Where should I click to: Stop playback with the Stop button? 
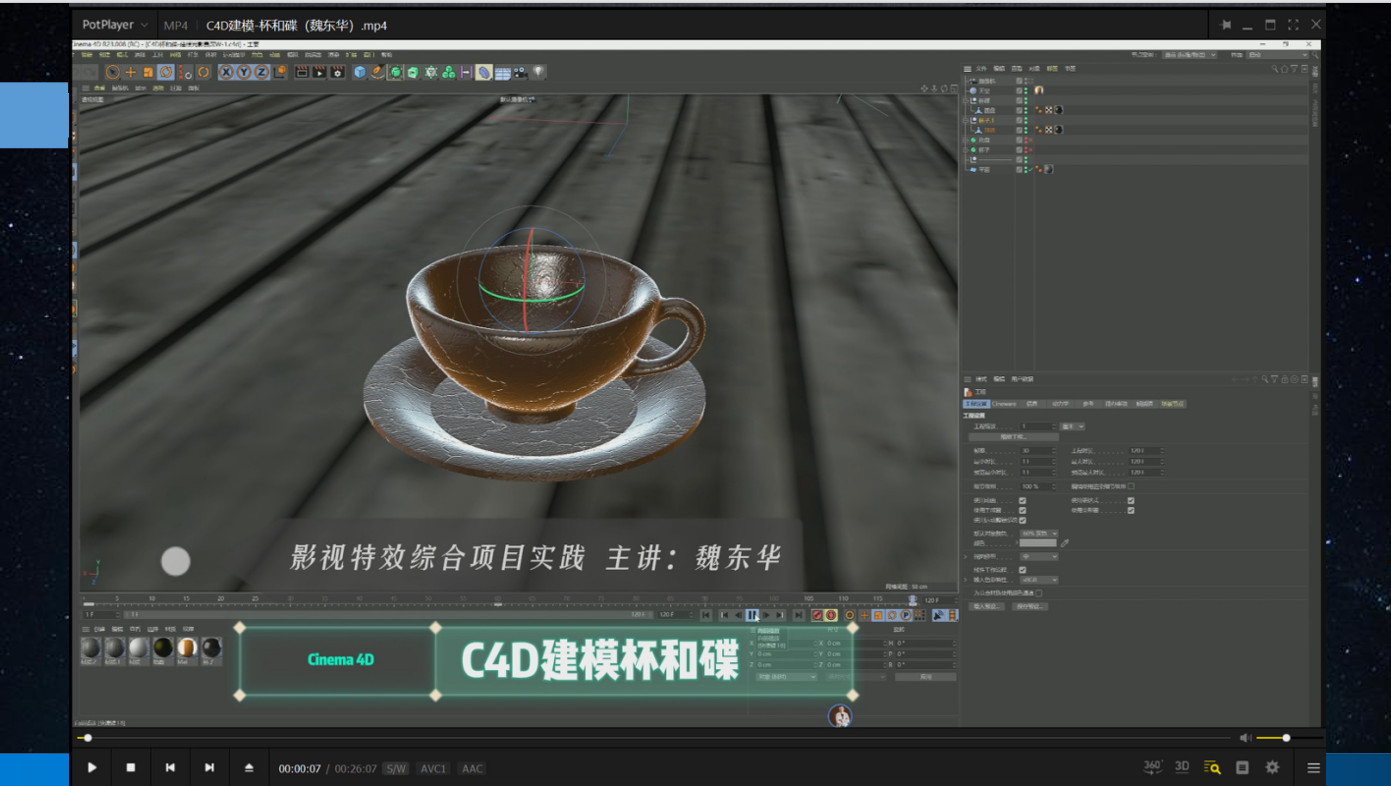(131, 768)
